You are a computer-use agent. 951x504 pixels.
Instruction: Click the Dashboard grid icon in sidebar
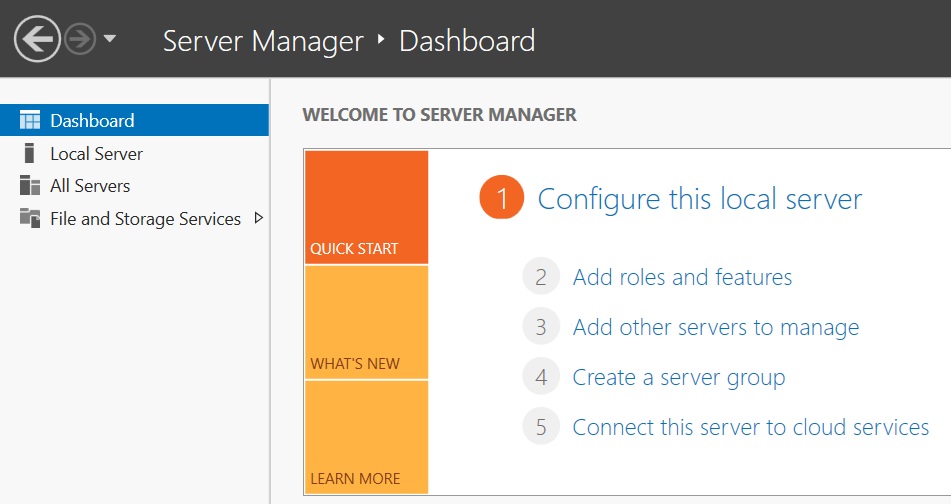pyautogui.click(x=30, y=121)
